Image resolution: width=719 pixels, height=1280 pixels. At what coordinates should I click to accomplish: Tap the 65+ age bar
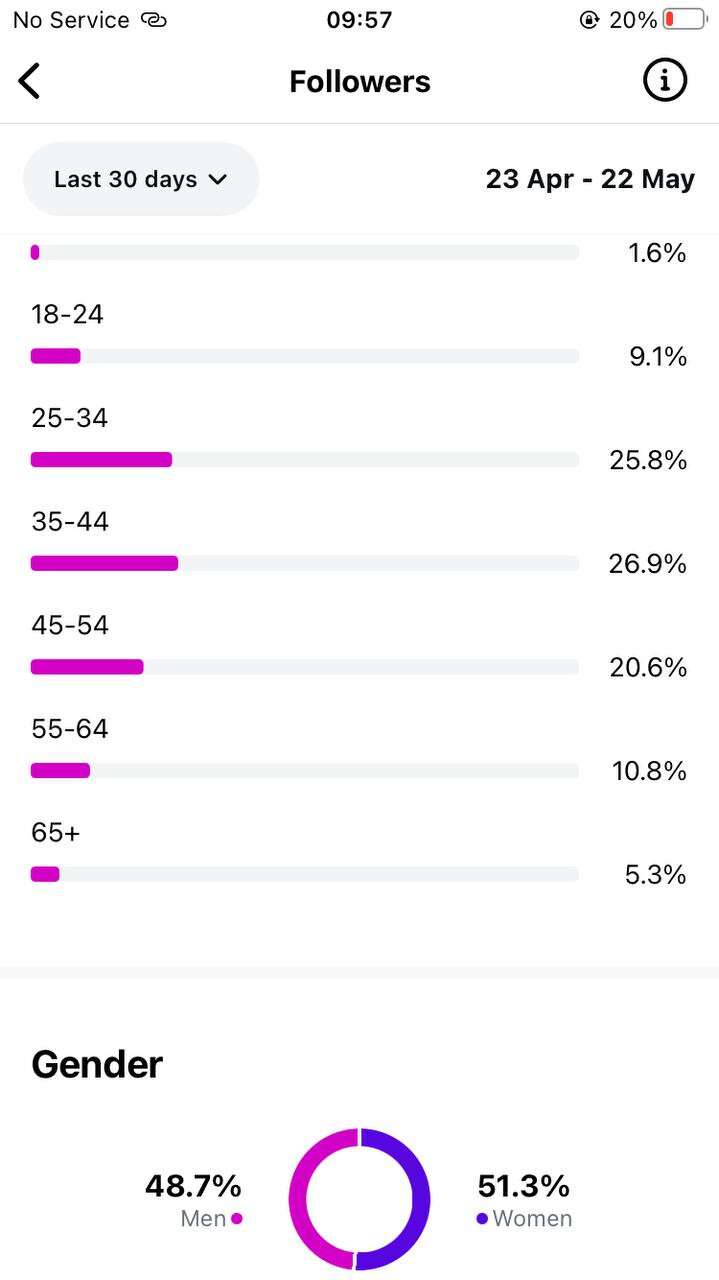tap(305, 874)
